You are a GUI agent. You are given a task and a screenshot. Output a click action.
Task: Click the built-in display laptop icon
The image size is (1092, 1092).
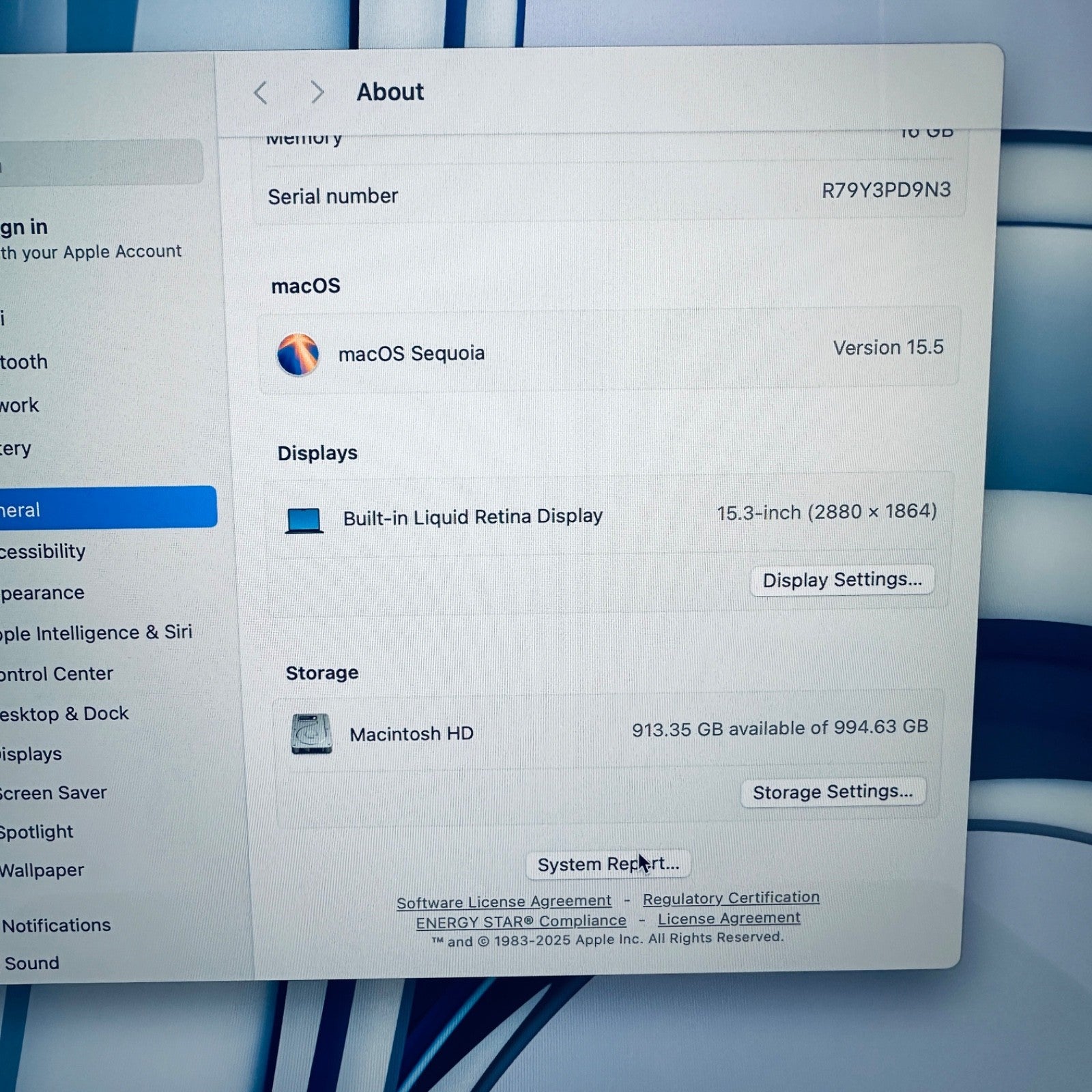point(304,521)
